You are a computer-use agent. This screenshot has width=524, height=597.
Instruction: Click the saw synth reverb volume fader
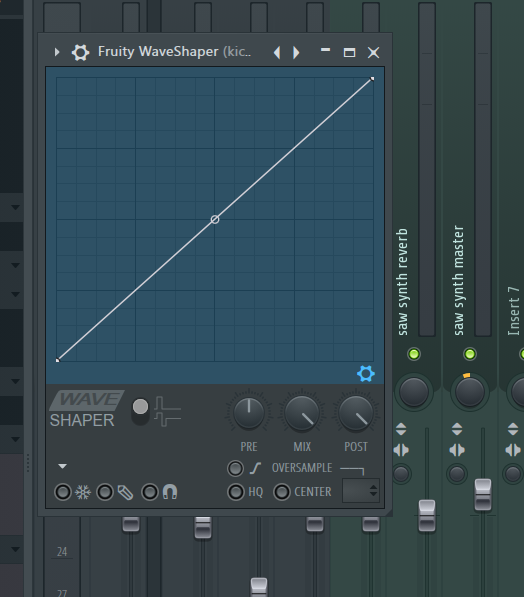(427, 516)
